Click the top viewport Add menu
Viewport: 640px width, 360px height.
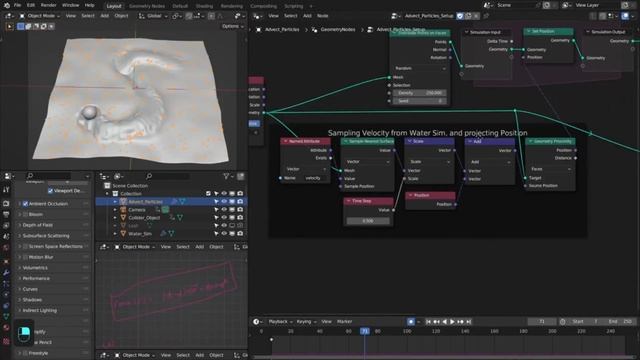pyautogui.click(x=104, y=16)
